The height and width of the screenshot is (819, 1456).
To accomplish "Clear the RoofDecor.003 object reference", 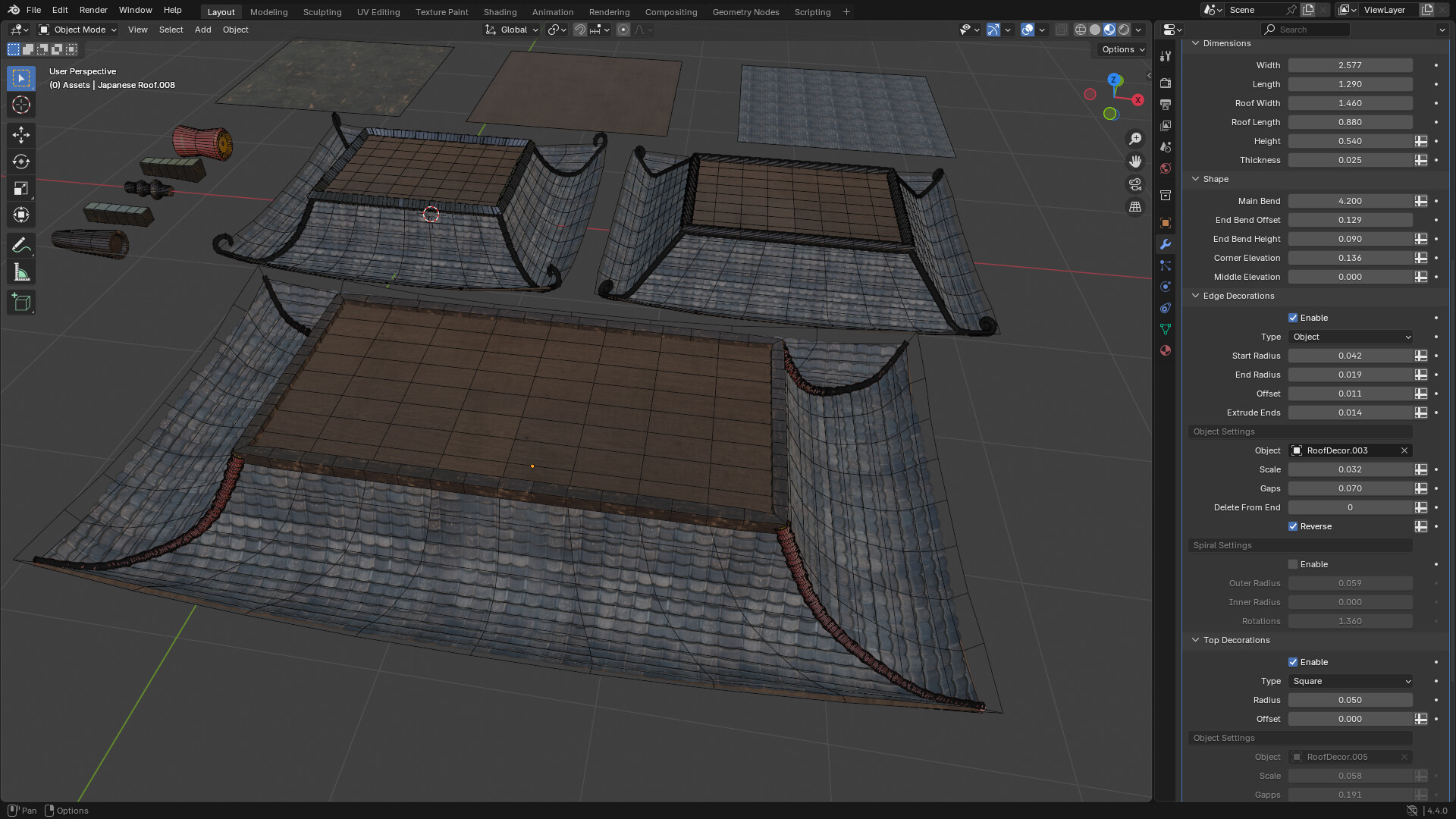I will tap(1404, 450).
